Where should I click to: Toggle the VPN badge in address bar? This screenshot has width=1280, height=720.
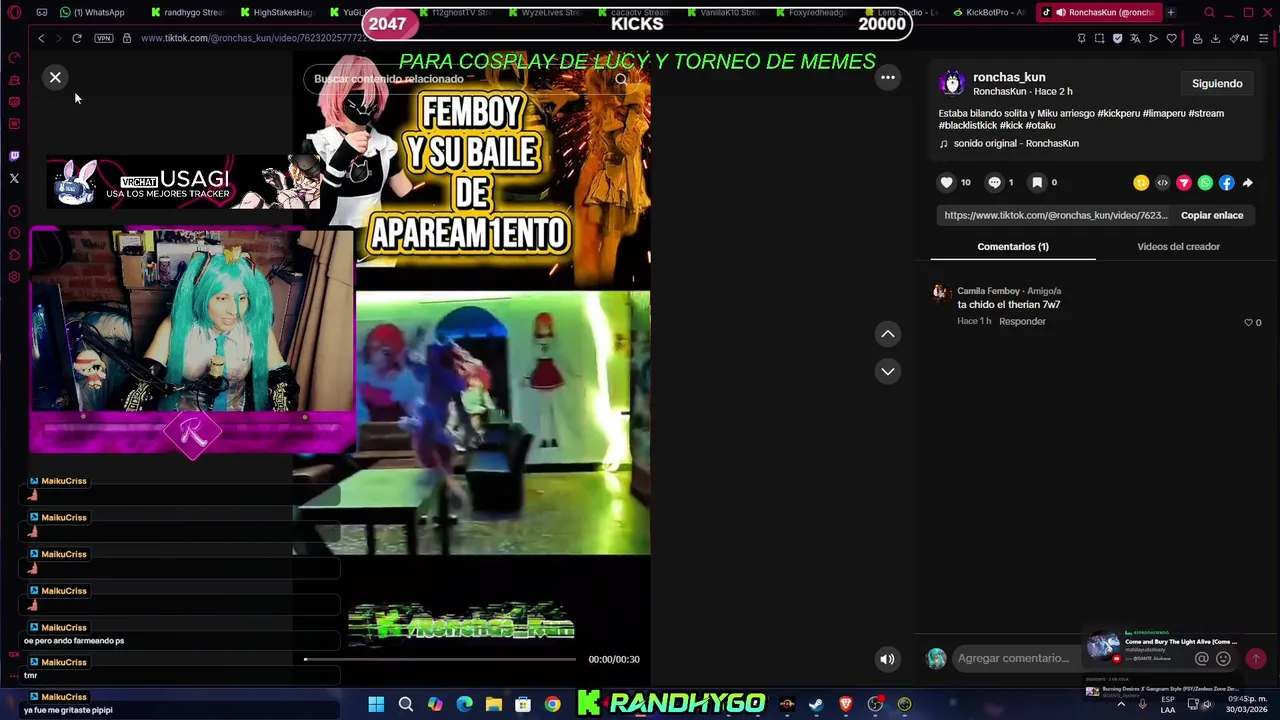(x=104, y=38)
